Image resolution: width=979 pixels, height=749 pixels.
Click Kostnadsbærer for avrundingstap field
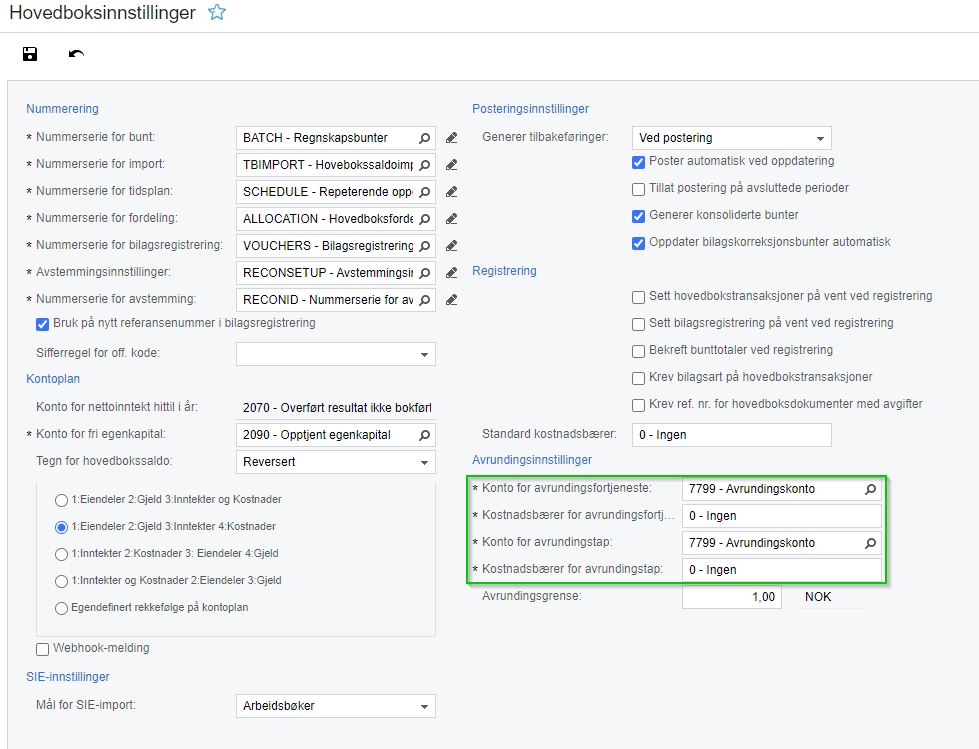pyautogui.click(x=782, y=570)
